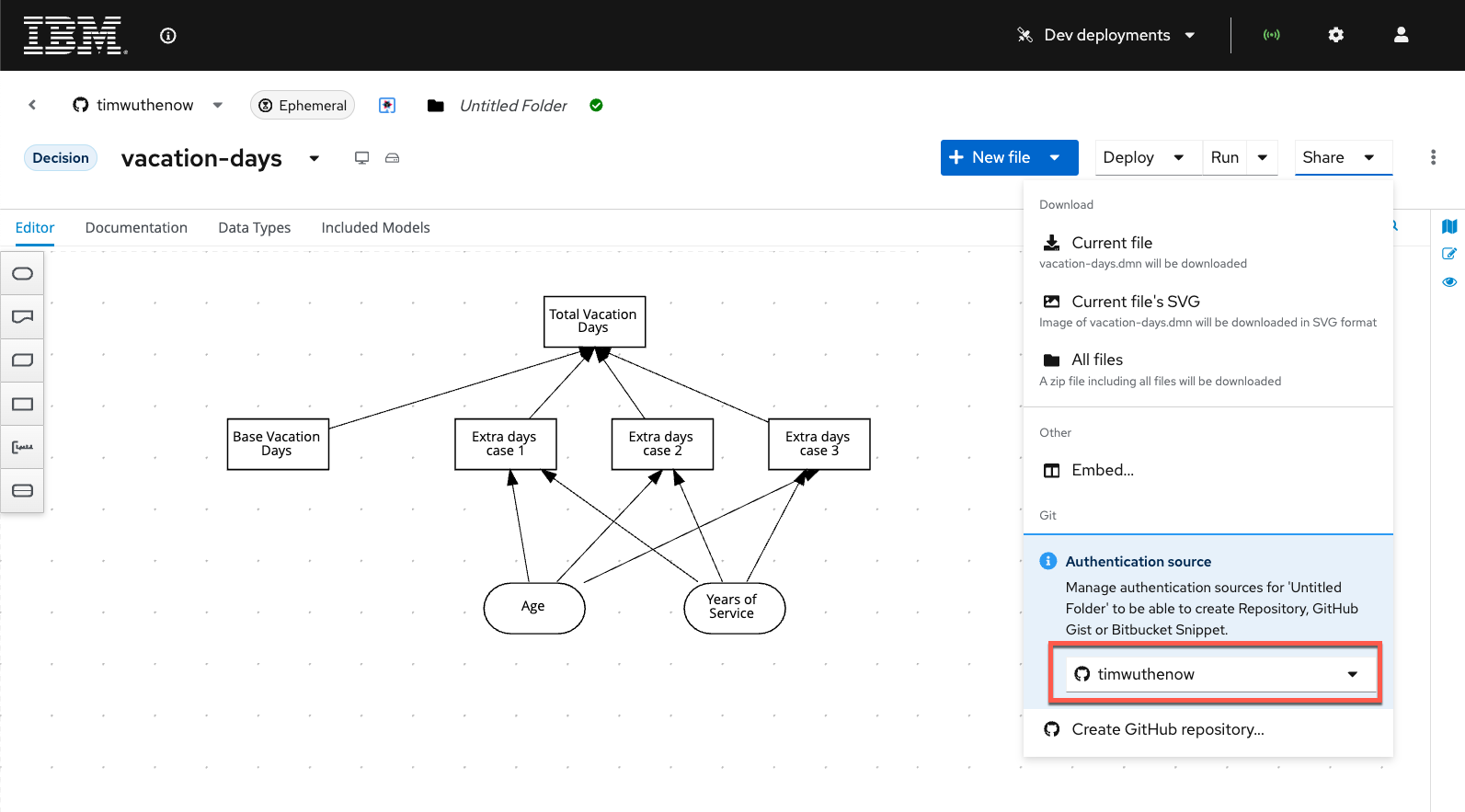This screenshot has width=1465, height=812.
Task: Download the Current file
Action: [1207, 251]
